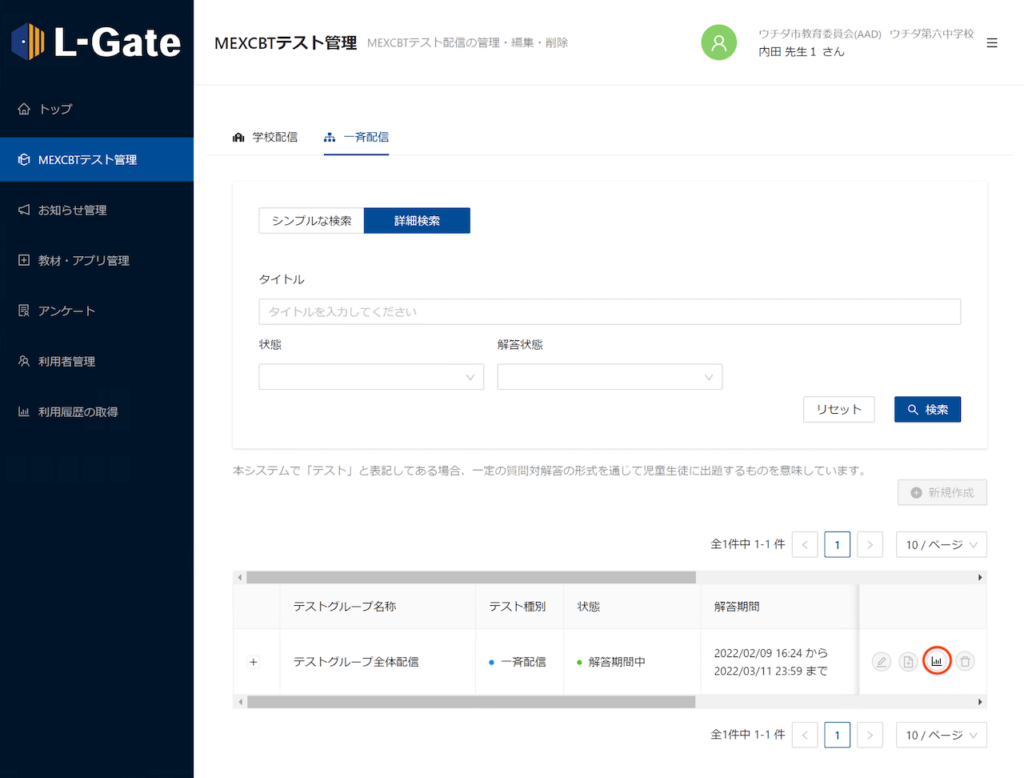Click the 解答期間中 status cell
The height and width of the screenshot is (778, 1024).
(632, 662)
